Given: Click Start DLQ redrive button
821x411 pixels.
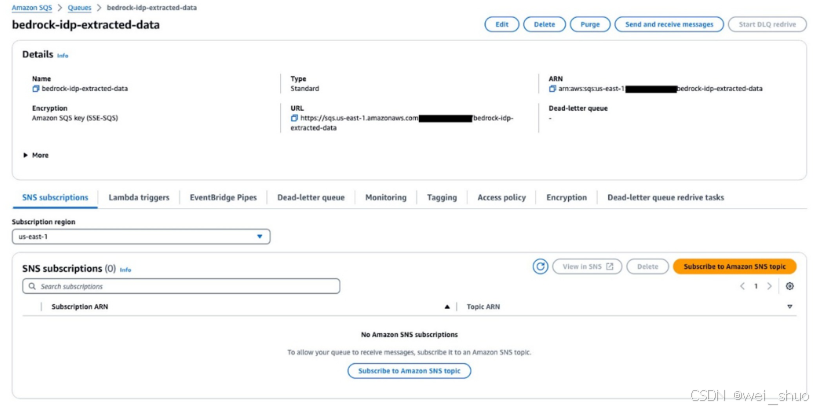Looking at the screenshot, I should click(x=767, y=25).
